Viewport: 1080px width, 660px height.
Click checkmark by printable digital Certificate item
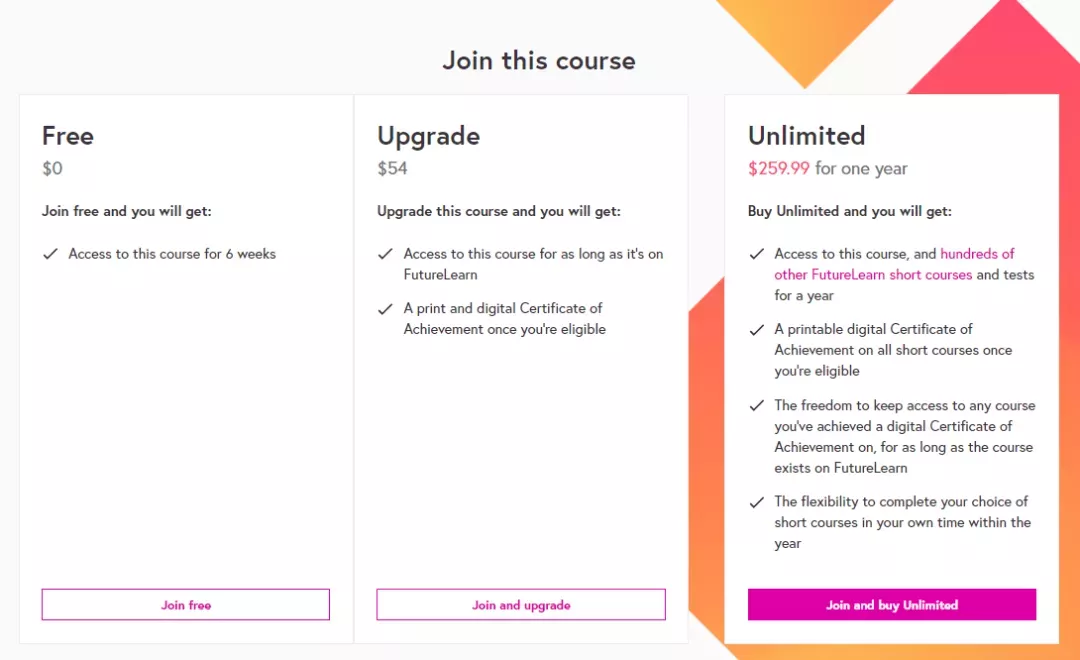(756, 329)
